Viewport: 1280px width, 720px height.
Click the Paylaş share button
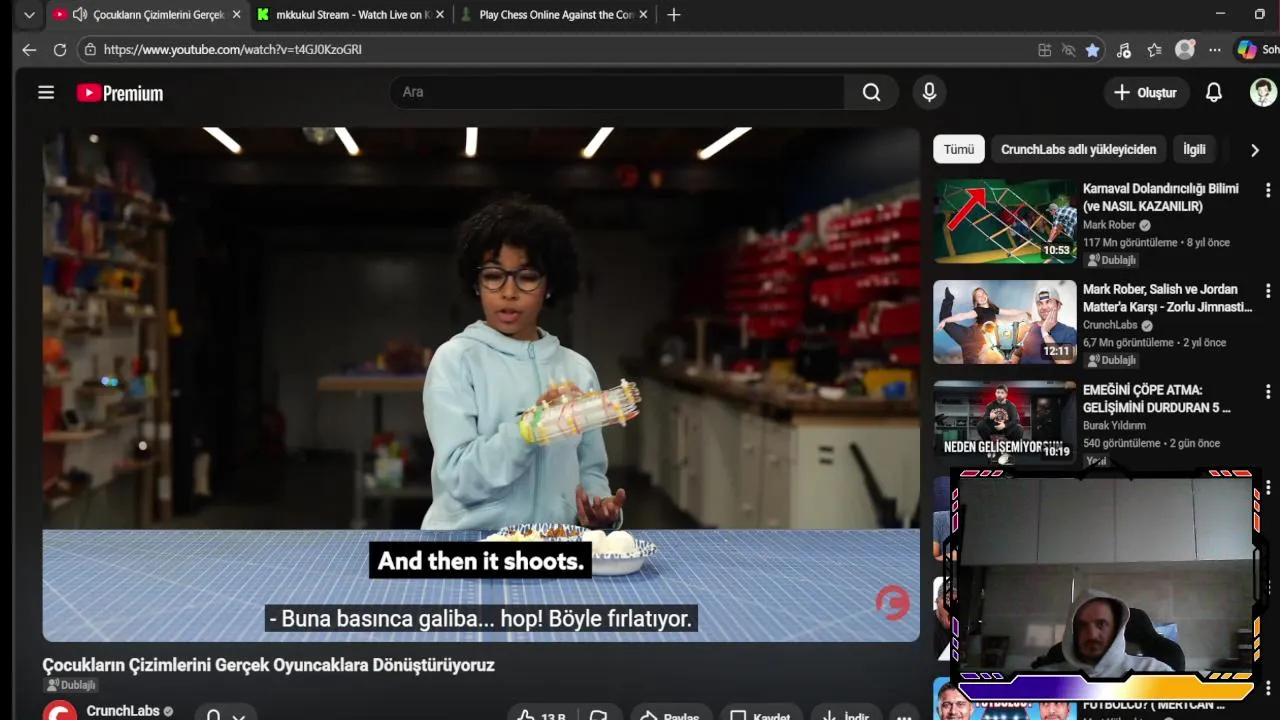click(671, 715)
